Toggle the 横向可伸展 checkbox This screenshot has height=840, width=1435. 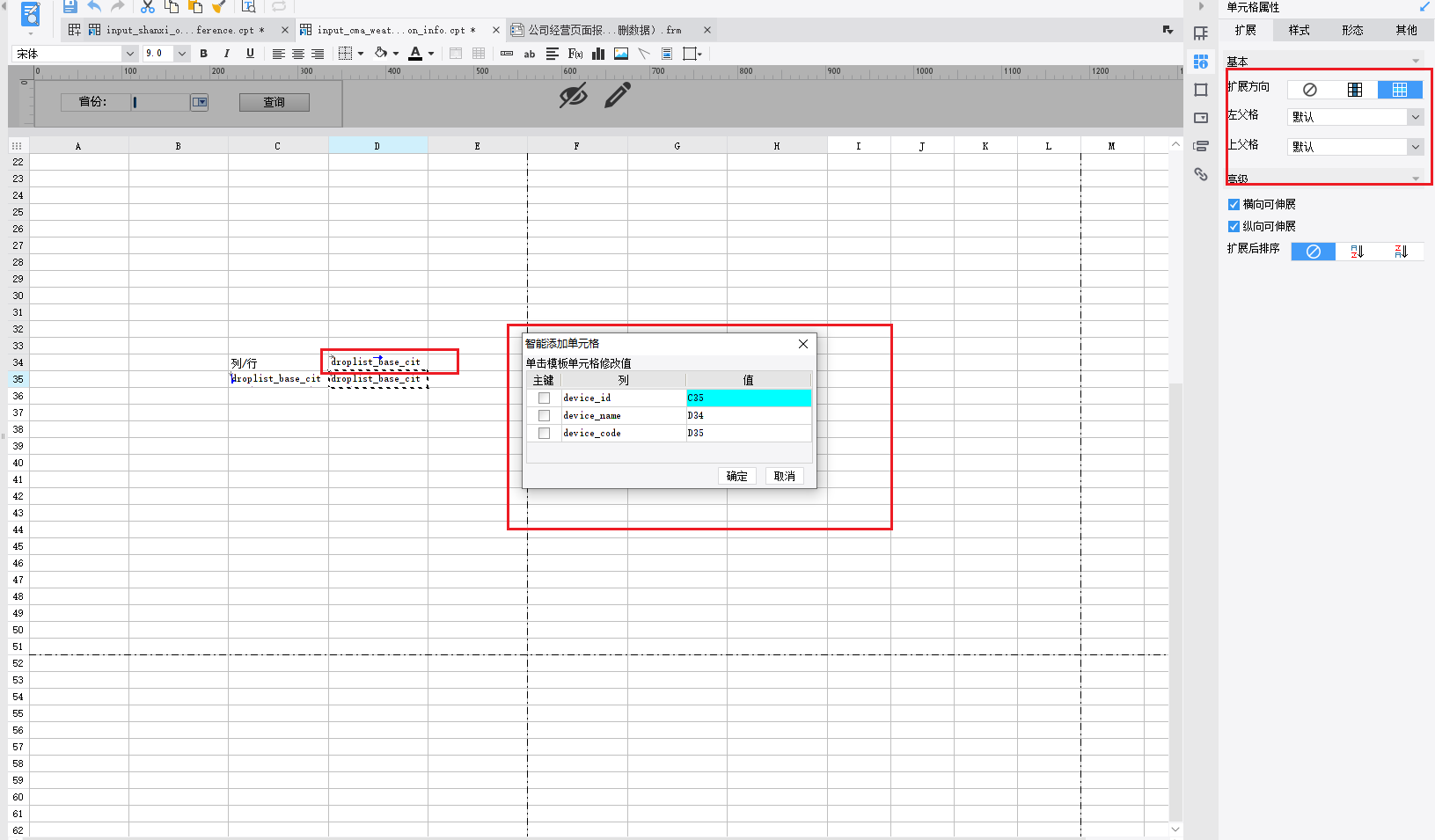1234,204
